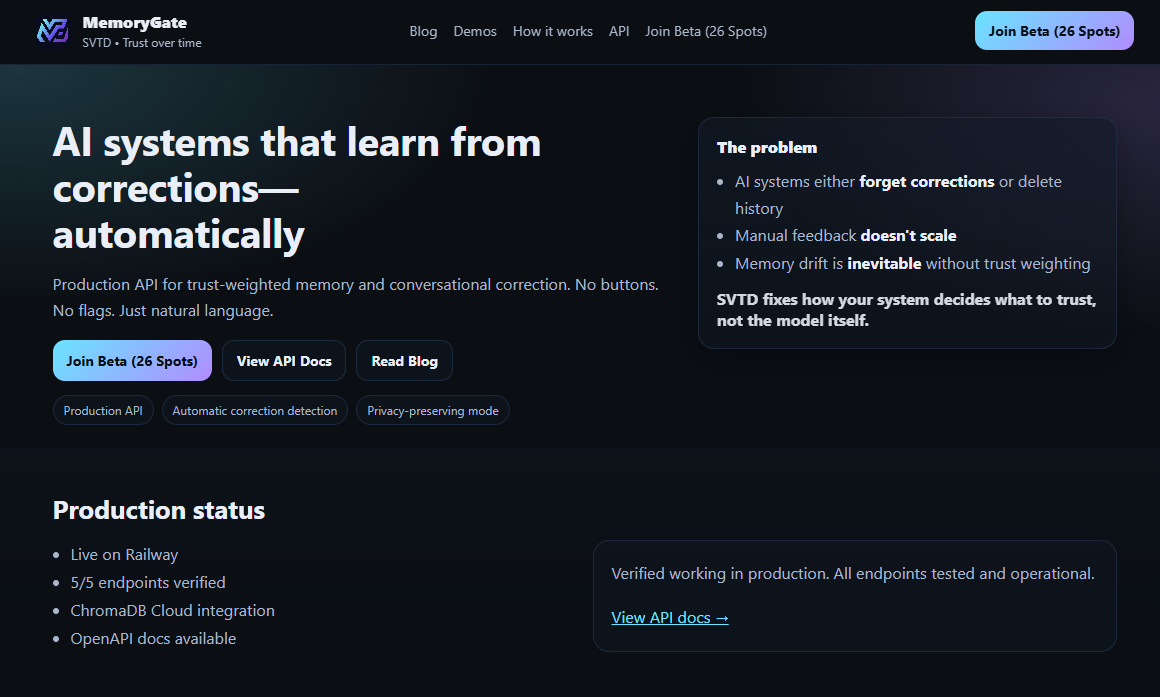Click the MemoryGate logo icon
This screenshot has width=1160, height=697.
[52, 31]
